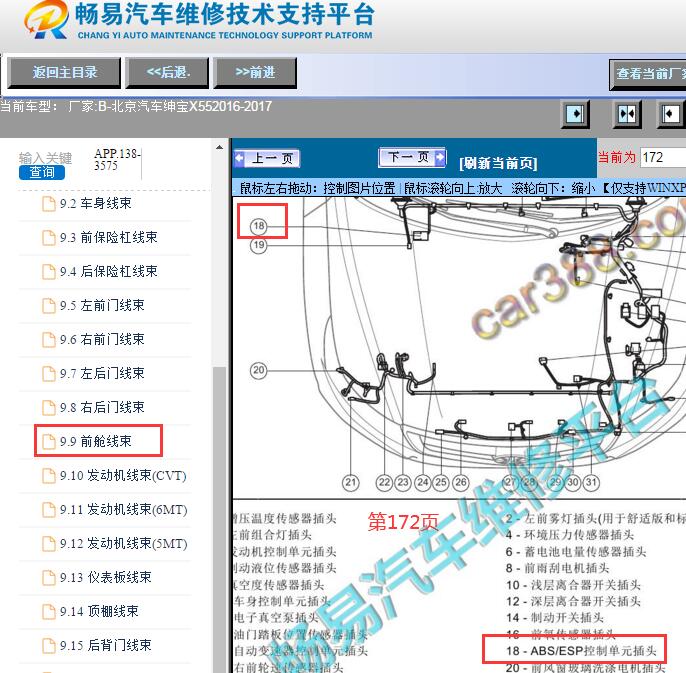The image size is (686, 673).
Task: Click the 刷新当前页 link
Action: point(498,163)
